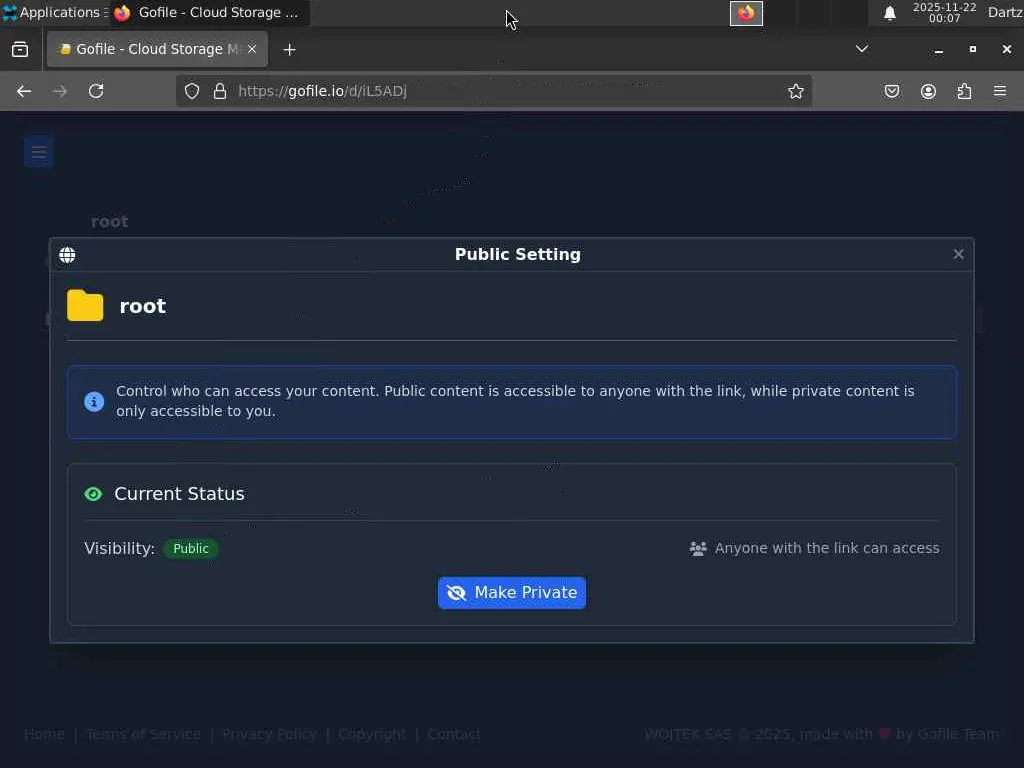Bookmark this page with star icon
Image resolution: width=1024 pixels, height=768 pixels.
(796, 91)
